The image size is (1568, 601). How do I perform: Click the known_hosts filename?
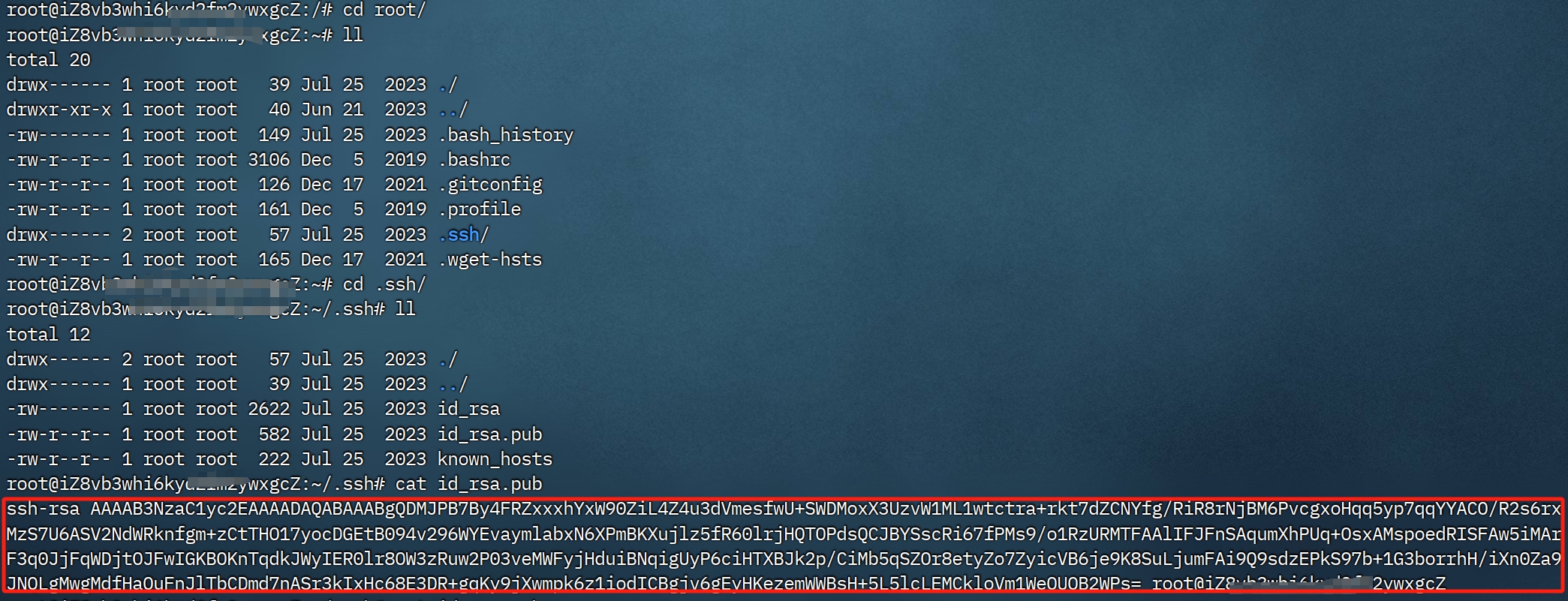tap(495, 459)
